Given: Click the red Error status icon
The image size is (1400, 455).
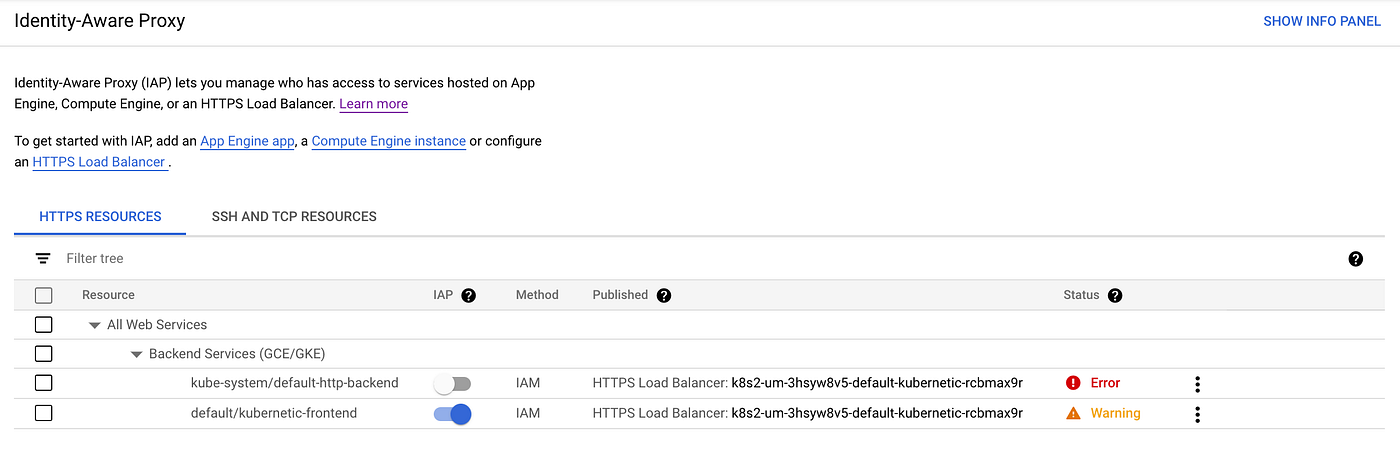Looking at the screenshot, I should coord(1073,383).
